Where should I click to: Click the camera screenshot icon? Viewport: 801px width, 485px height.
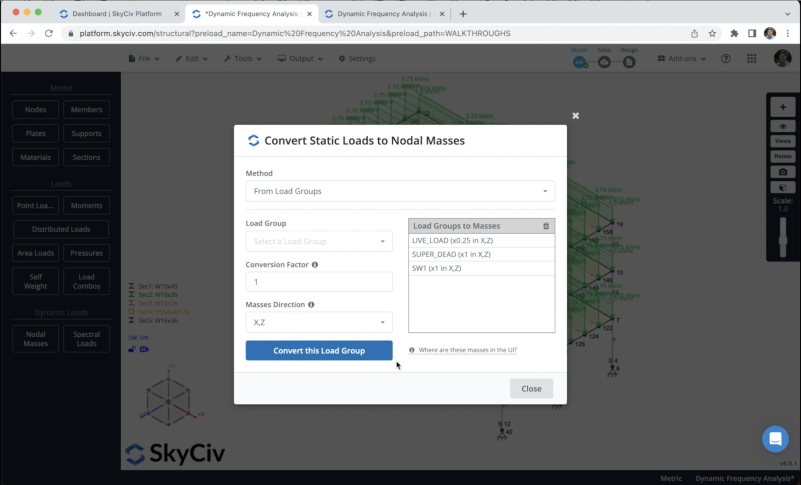[783, 172]
